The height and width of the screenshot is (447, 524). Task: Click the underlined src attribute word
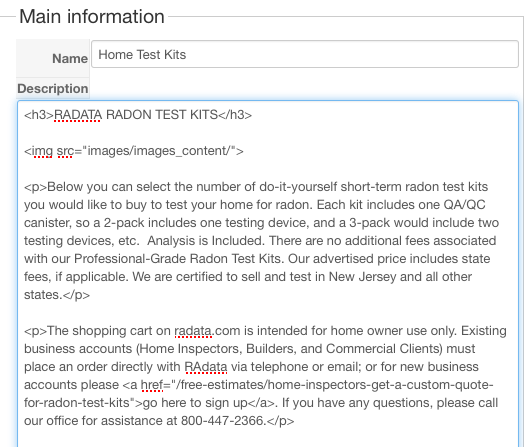pos(65,151)
